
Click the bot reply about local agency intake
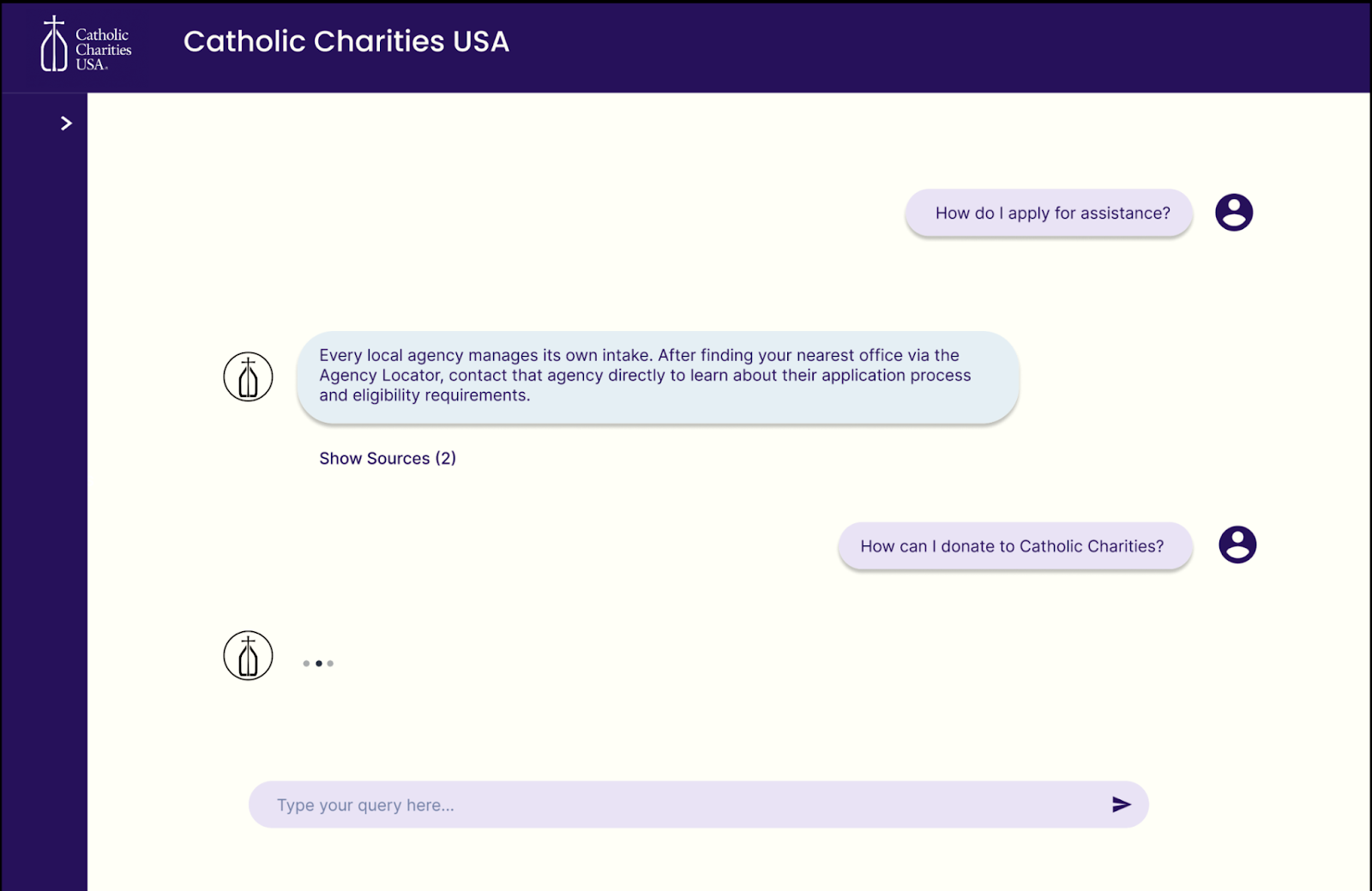658,376
